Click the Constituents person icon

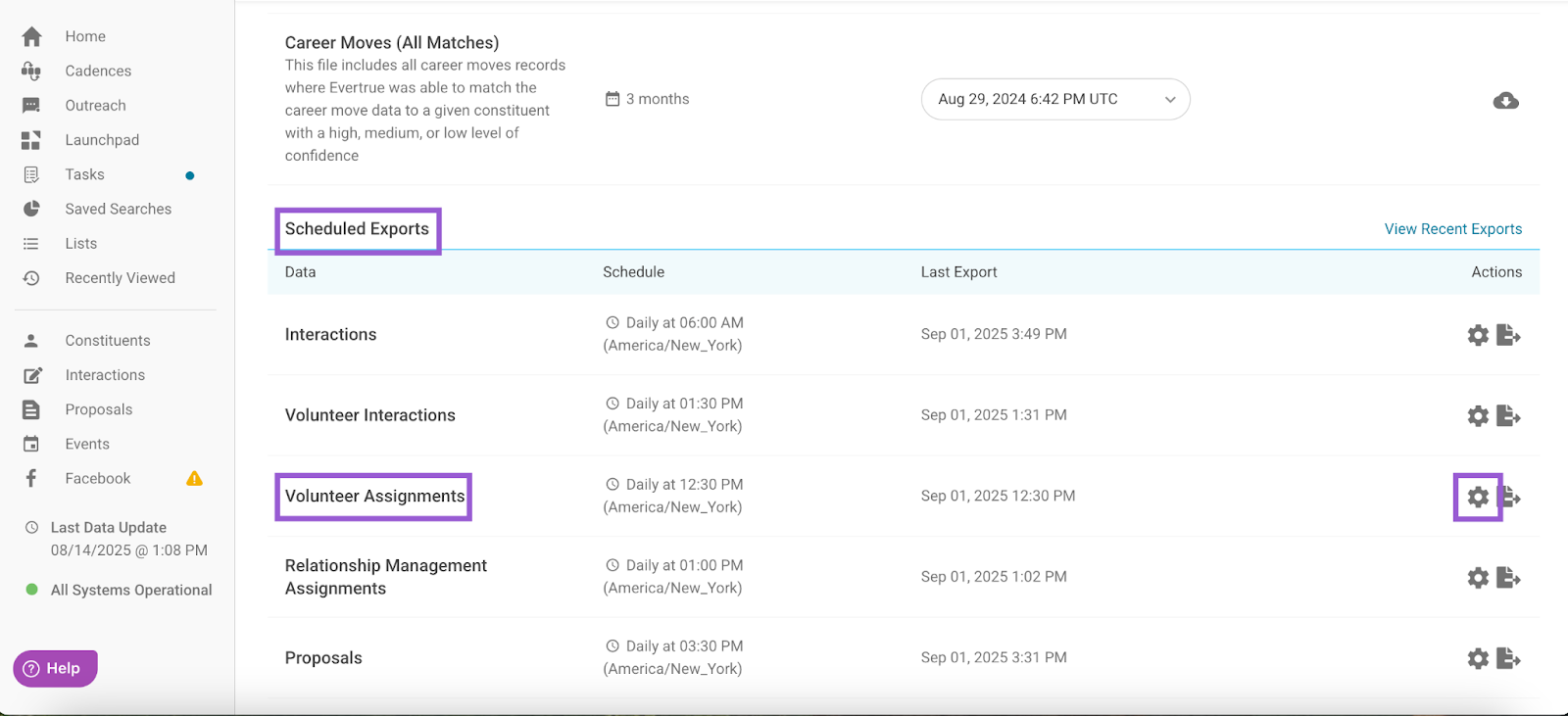(x=31, y=341)
